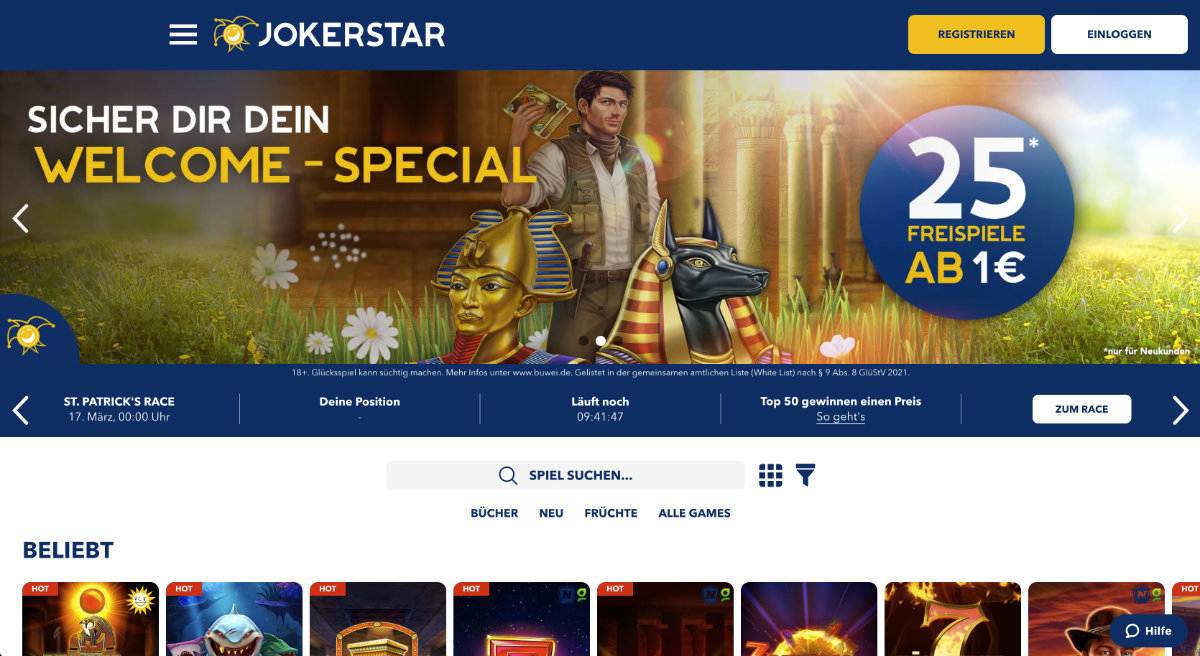Screen dimensions: 1200x656
Task: Click the EINLOGGEN button
Action: click(x=1119, y=34)
